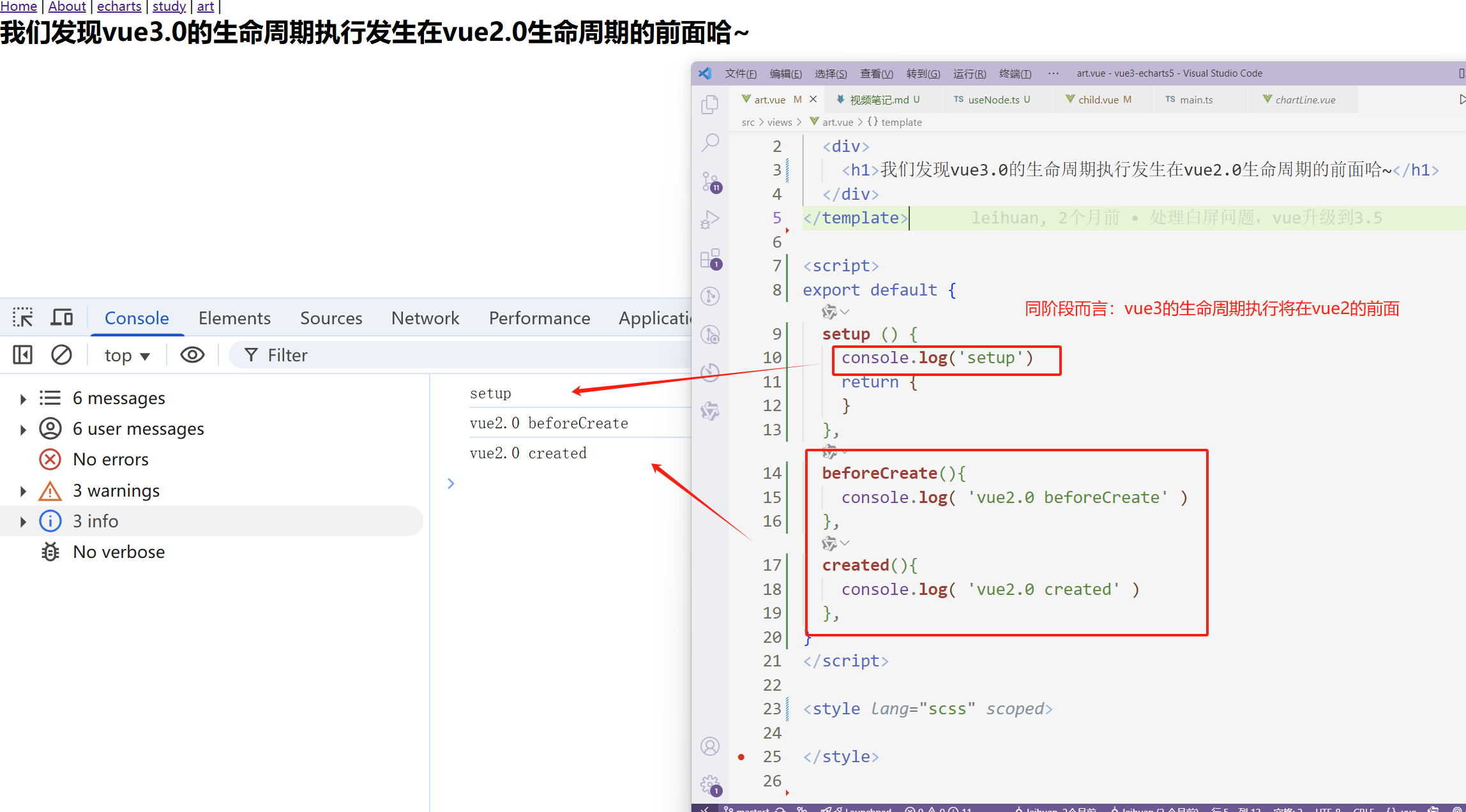Open VS Code Accounts icon

[x=710, y=746]
